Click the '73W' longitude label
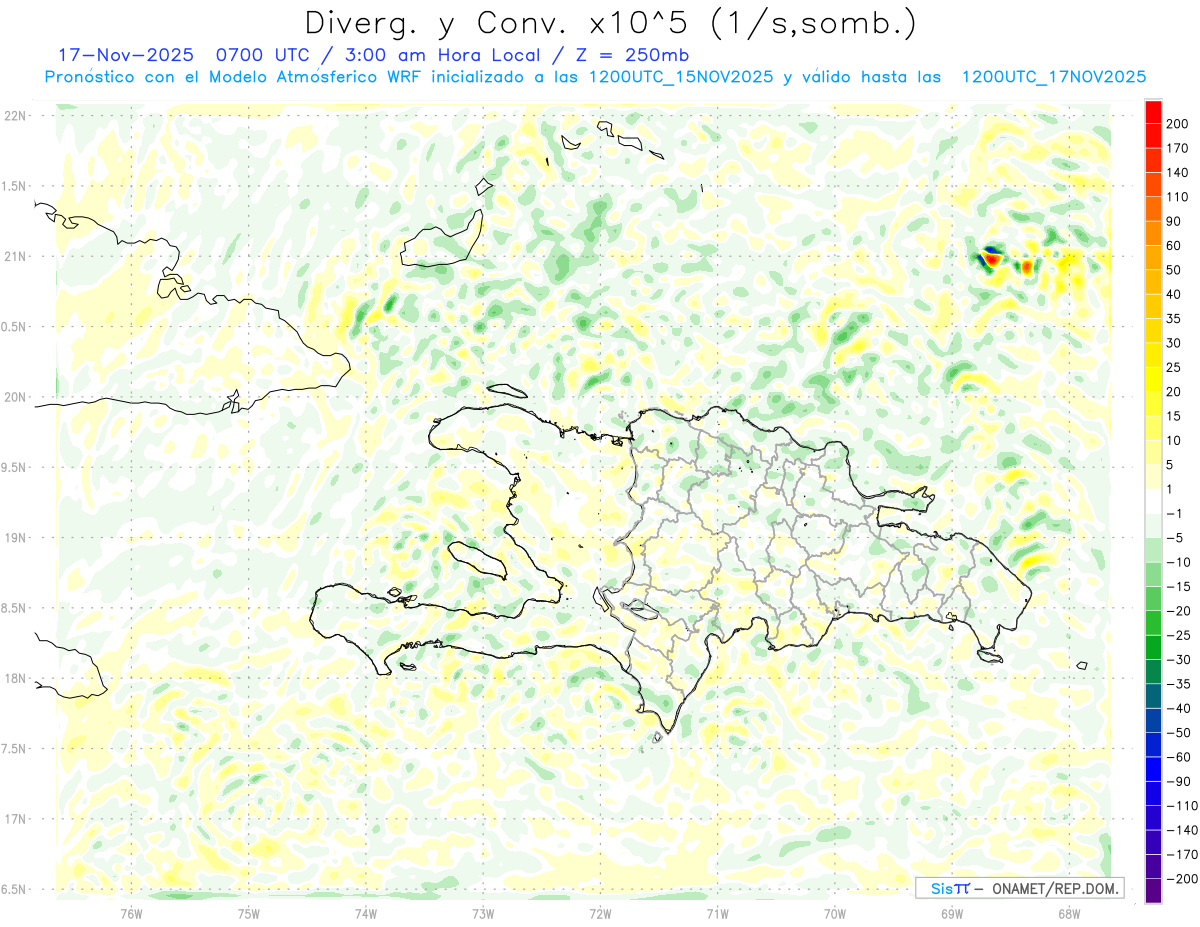 (483, 913)
